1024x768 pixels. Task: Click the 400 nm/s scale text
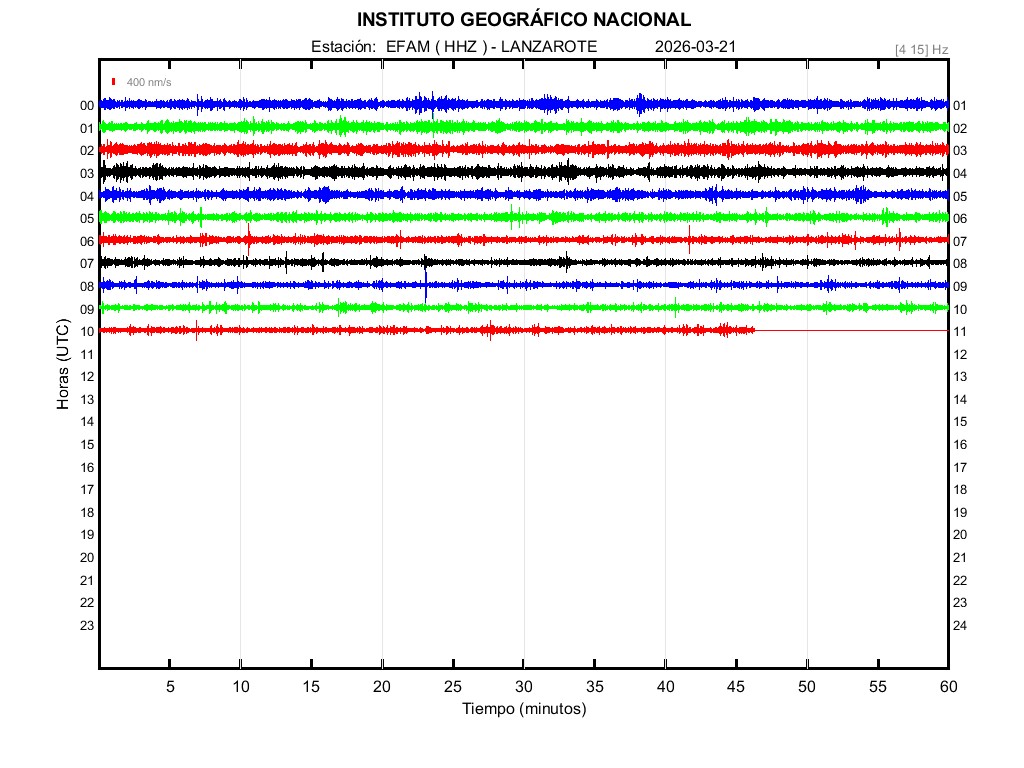click(149, 82)
